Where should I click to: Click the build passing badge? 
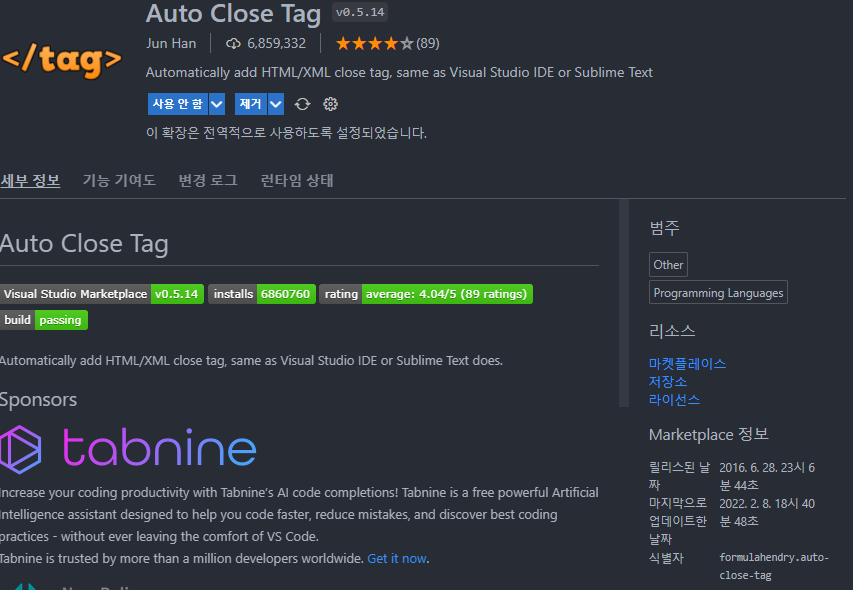tap(44, 320)
